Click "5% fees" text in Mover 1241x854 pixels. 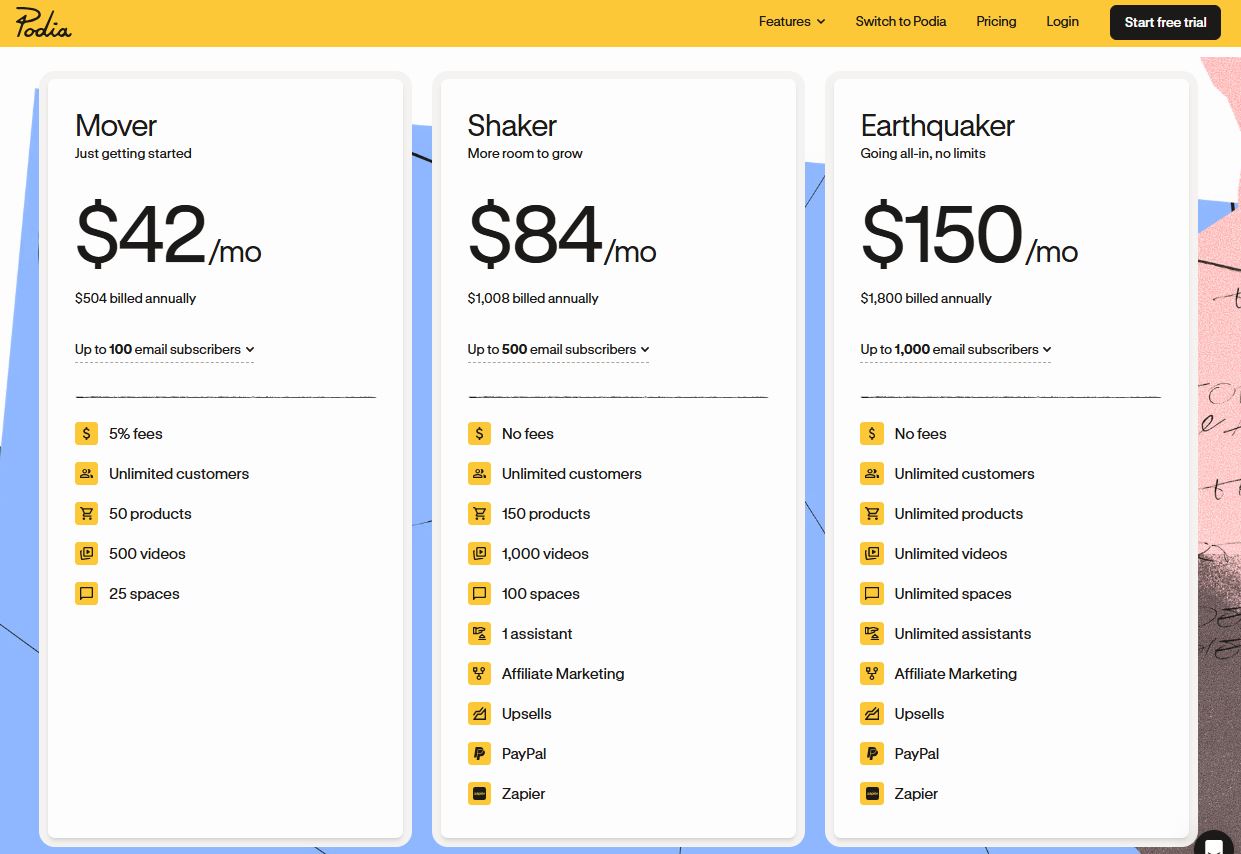(136, 434)
